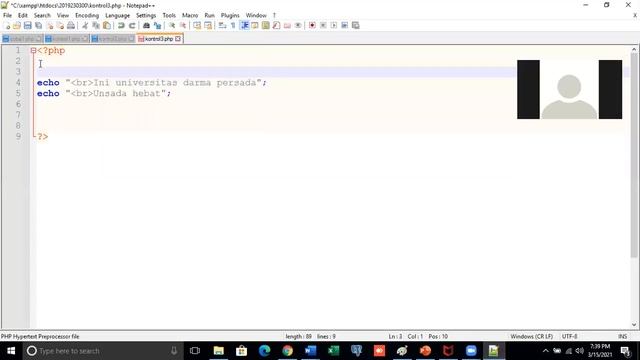Toggle file monitoring eye icon
This screenshot has height=360, width=640.
(298, 25)
